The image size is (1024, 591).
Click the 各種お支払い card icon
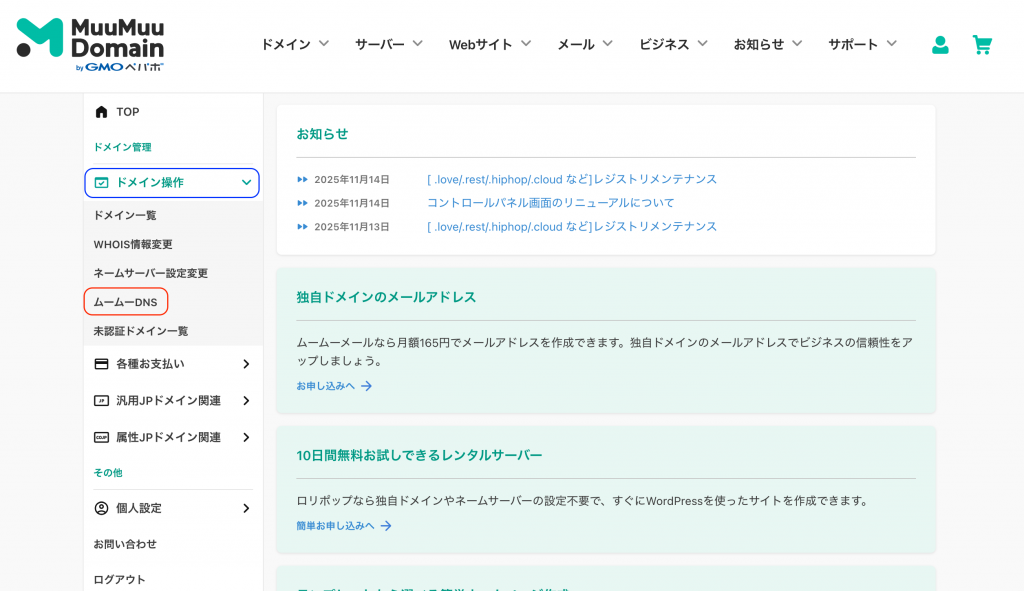coord(102,364)
